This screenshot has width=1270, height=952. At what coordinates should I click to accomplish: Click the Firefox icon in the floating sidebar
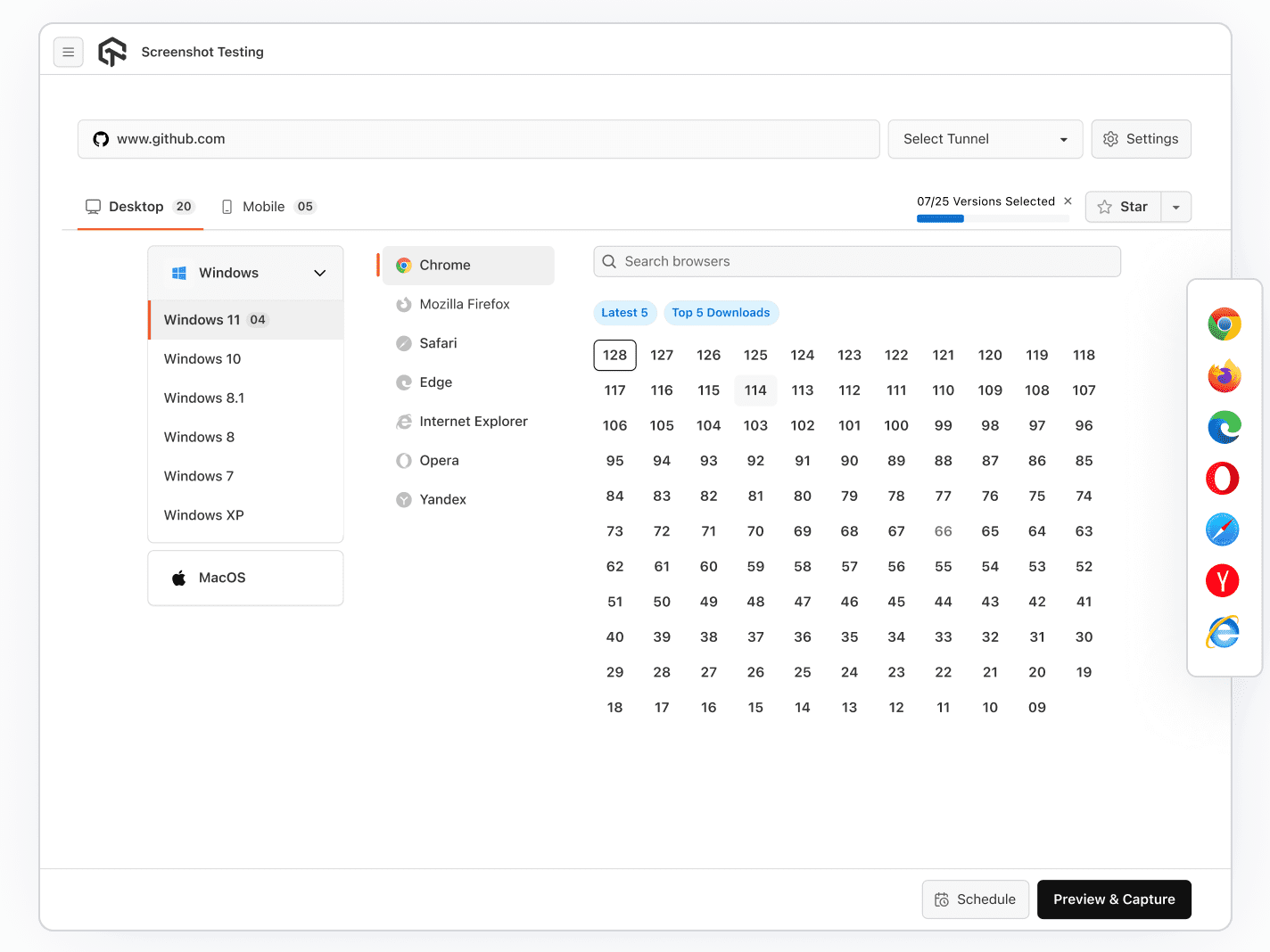[1224, 376]
